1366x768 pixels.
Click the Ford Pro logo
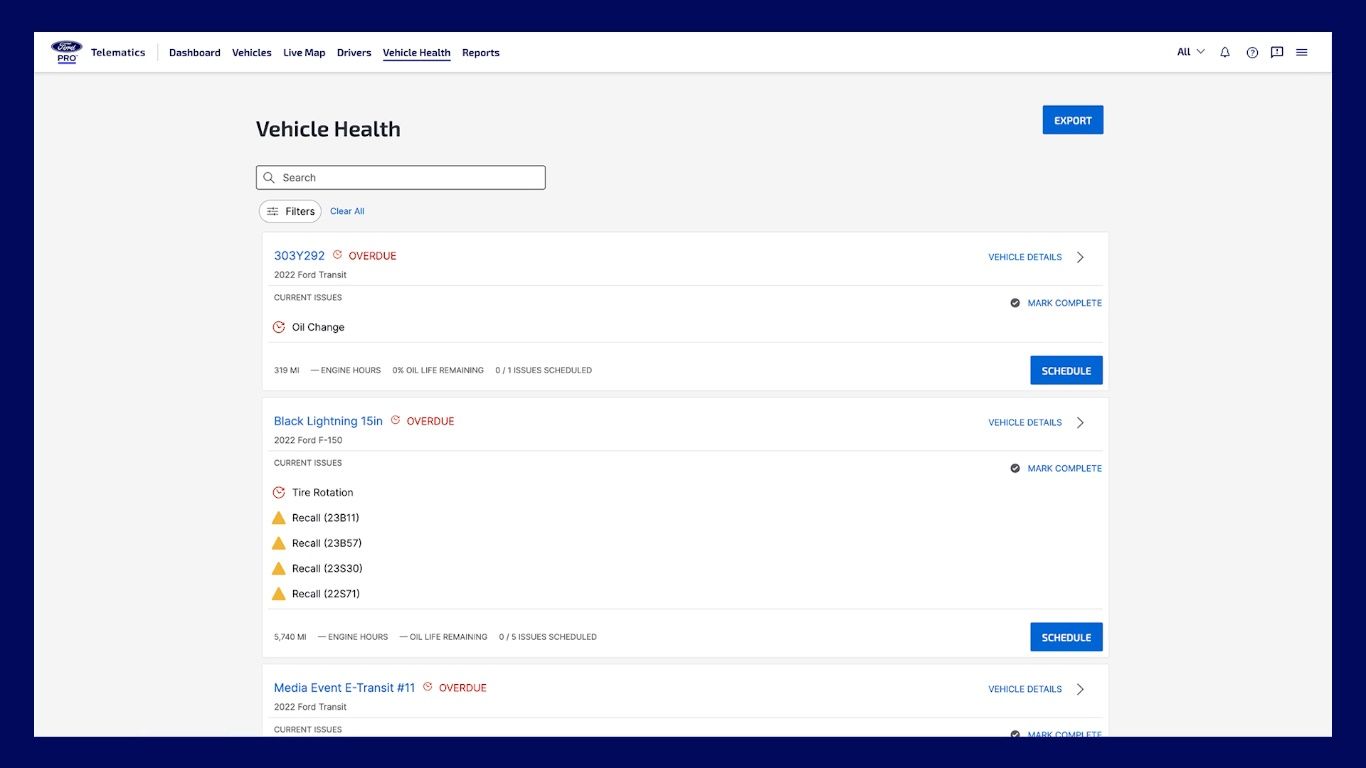pyautogui.click(x=66, y=52)
